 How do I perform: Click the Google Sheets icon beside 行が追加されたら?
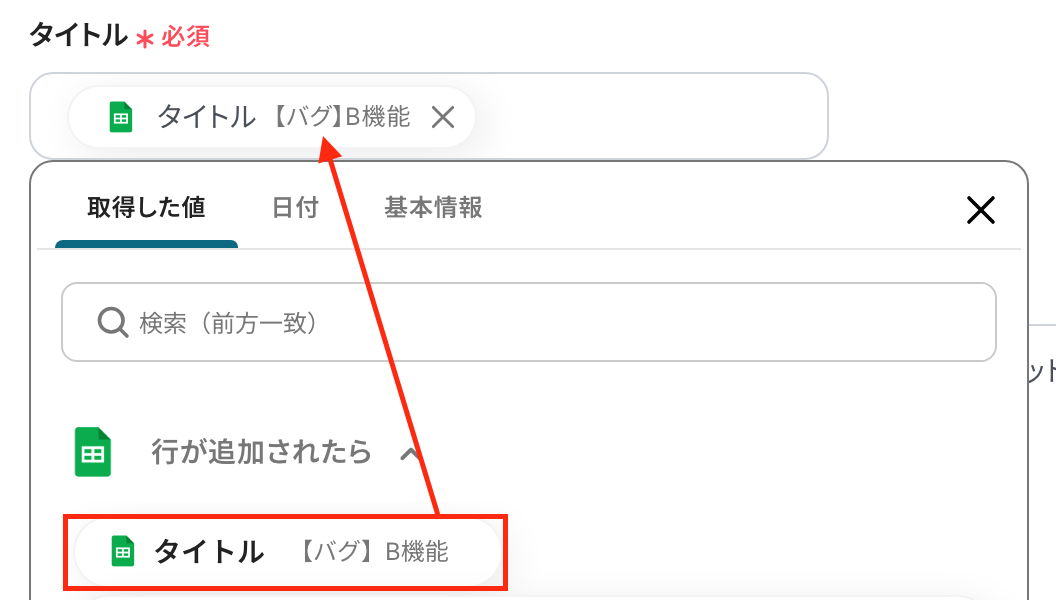point(93,452)
